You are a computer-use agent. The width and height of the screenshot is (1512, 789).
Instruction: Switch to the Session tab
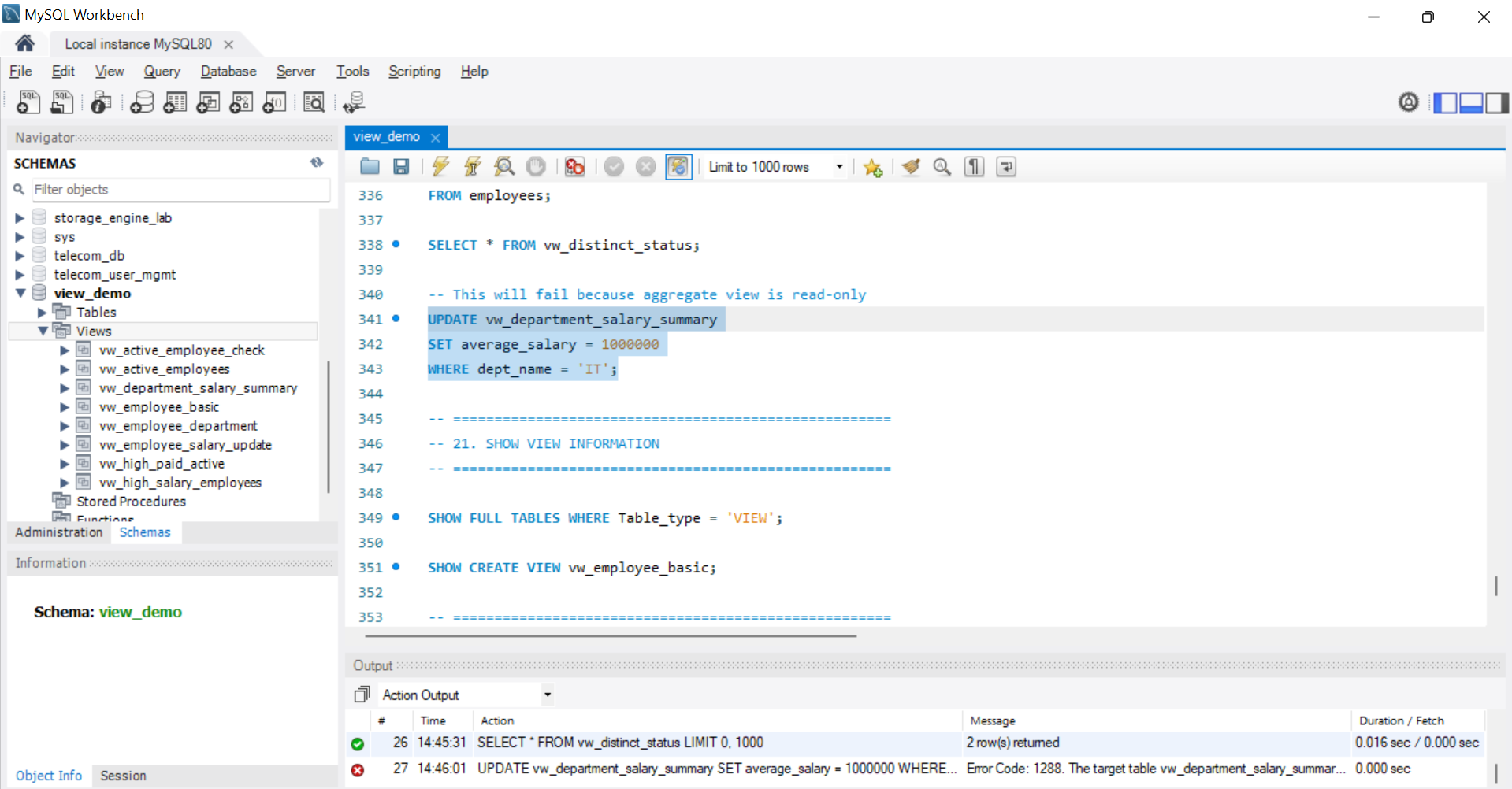point(123,776)
